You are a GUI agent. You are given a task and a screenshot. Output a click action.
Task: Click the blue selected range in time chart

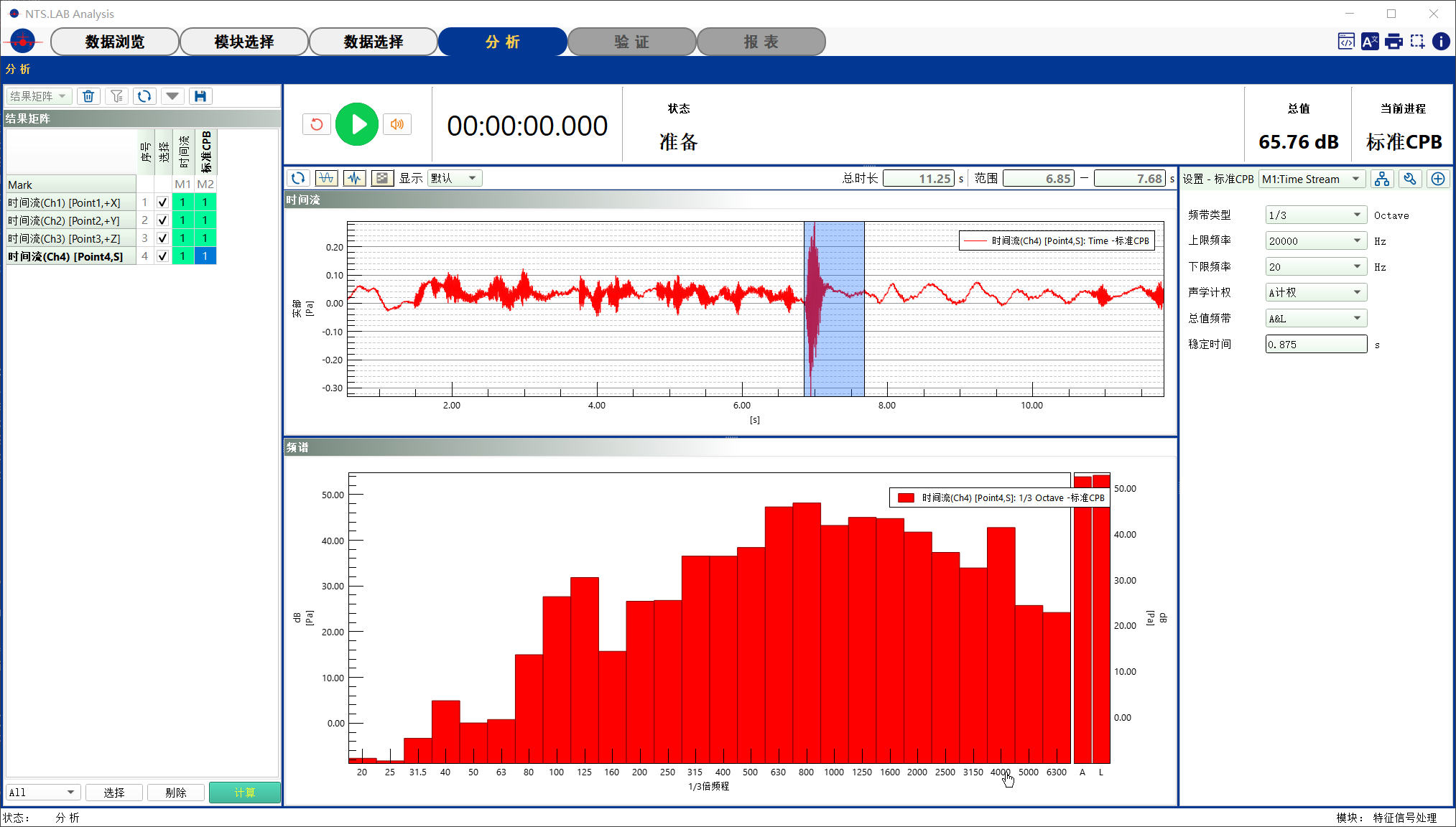click(834, 309)
